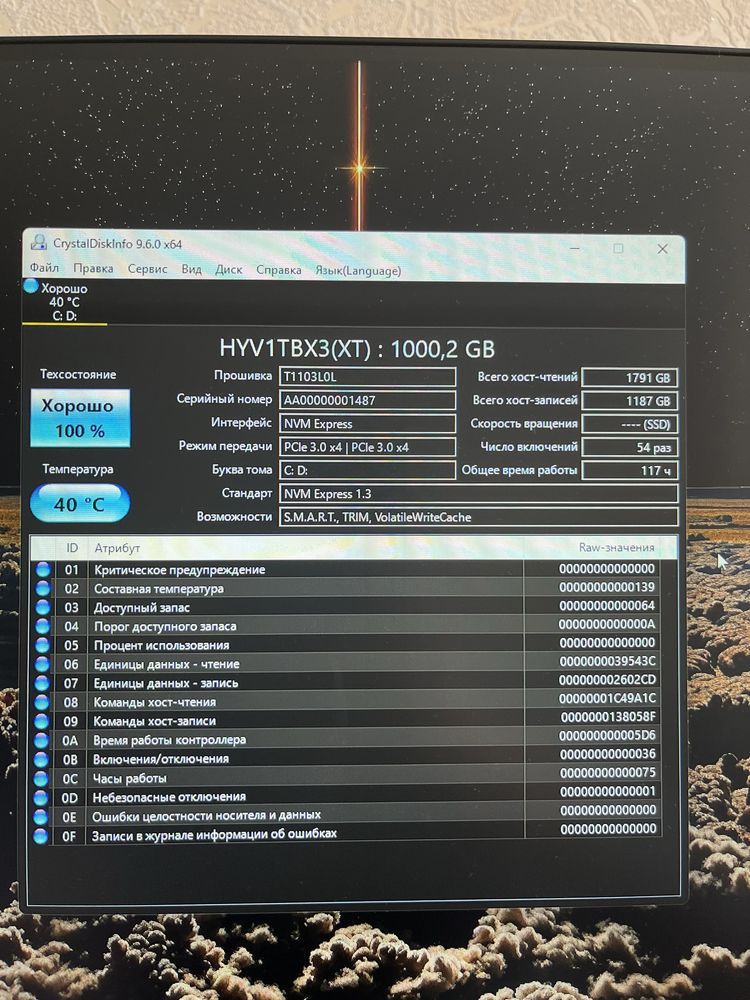Open the Диск menu
The width and height of the screenshot is (750, 1000).
[x=228, y=270]
